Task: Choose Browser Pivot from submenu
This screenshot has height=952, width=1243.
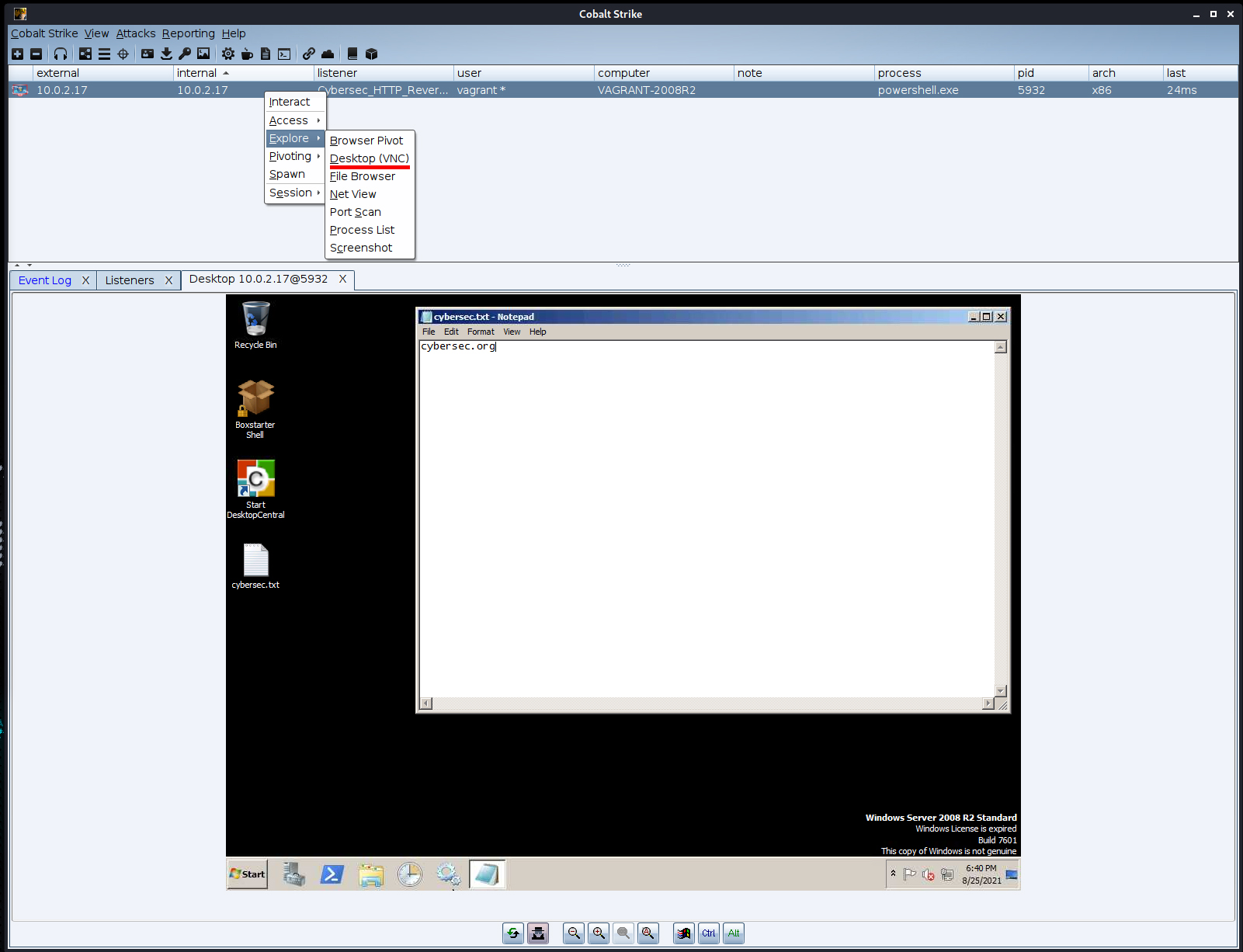Action: point(370,141)
